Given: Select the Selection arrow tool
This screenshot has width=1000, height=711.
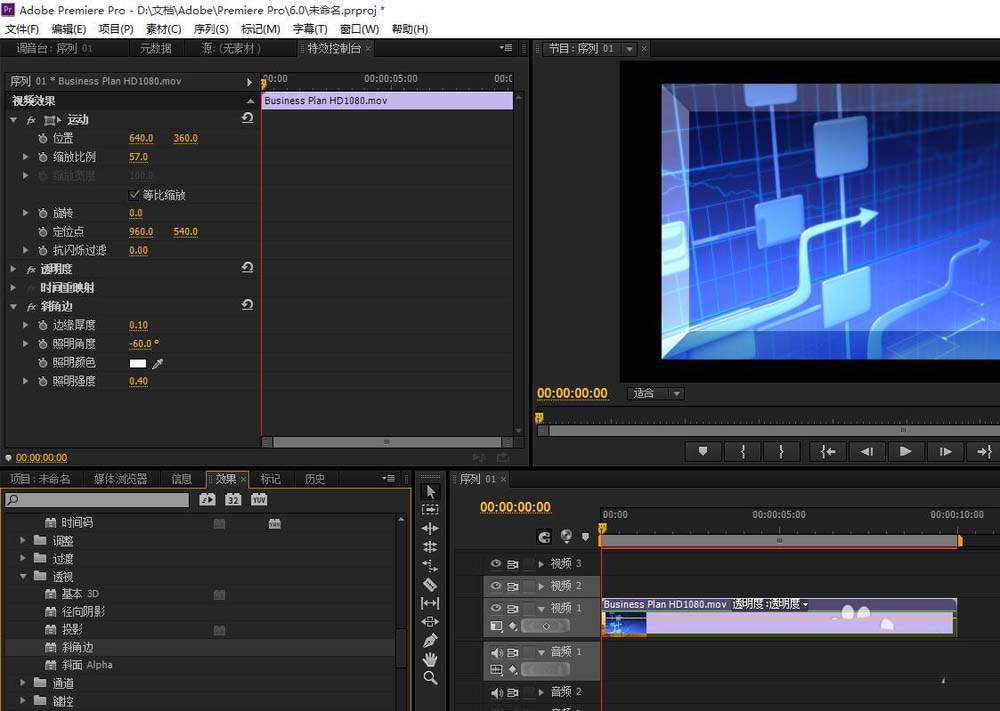Looking at the screenshot, I should pos(430,492).
